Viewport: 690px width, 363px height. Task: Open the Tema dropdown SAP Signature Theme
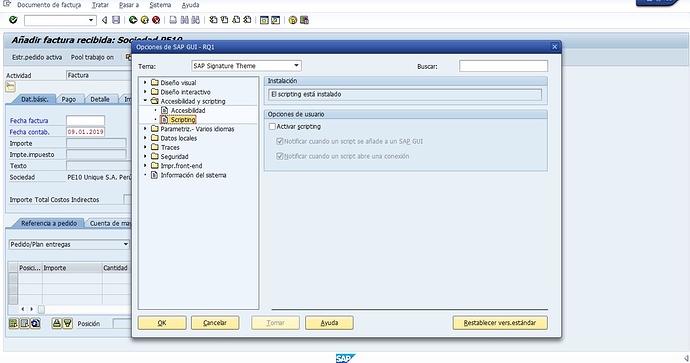297,66
